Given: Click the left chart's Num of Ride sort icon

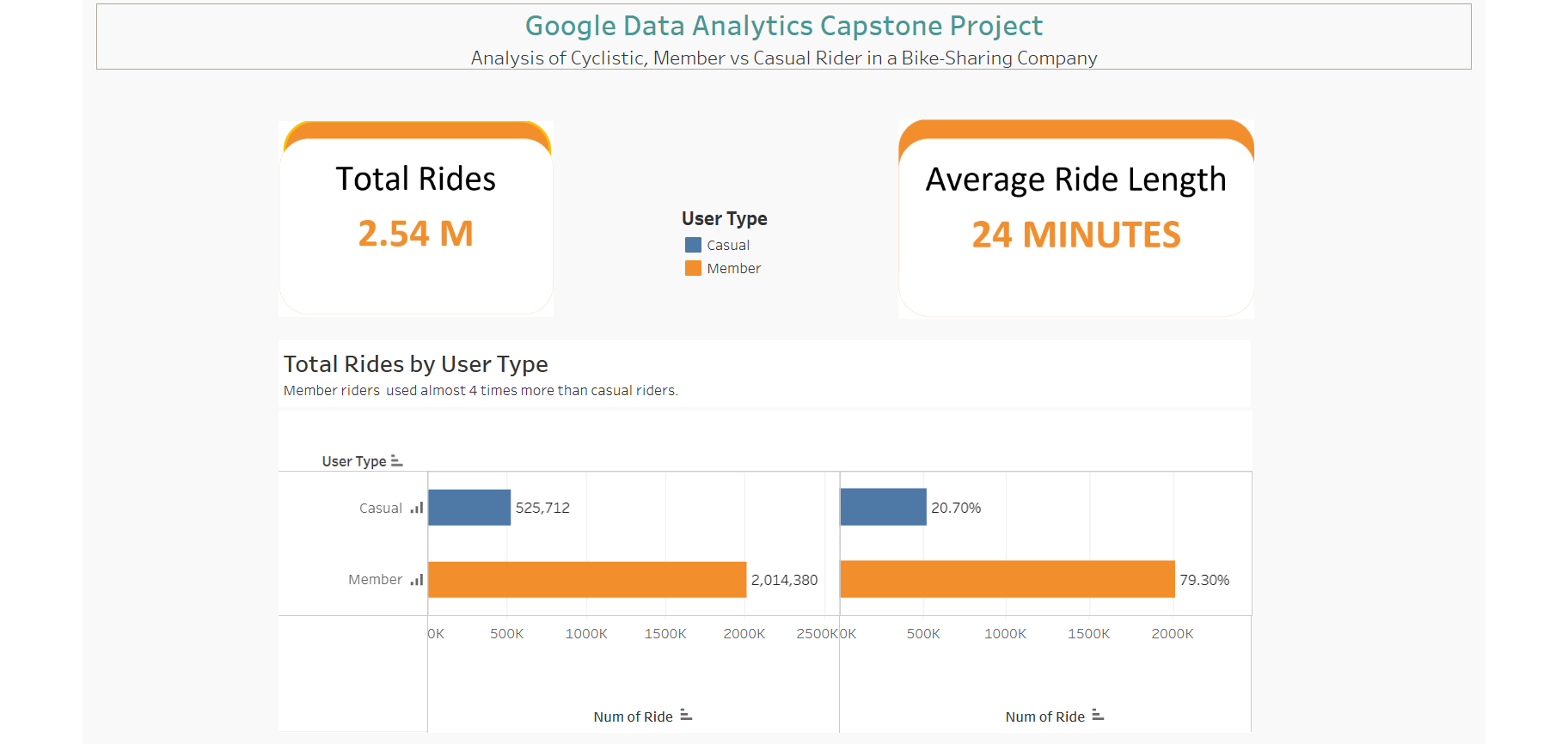Looking at the screenshot, I should click(x=686, y=715).
